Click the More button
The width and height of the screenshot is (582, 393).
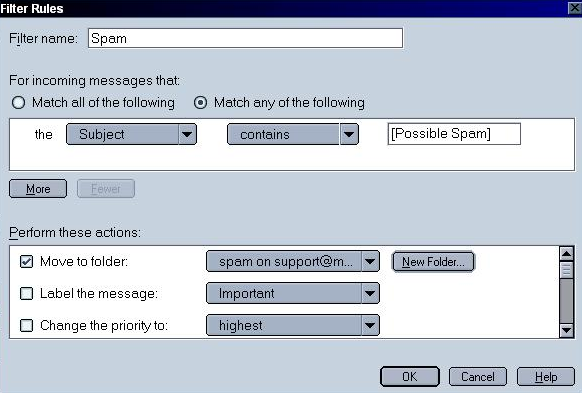pyautogui.click(x=38, y=189)
